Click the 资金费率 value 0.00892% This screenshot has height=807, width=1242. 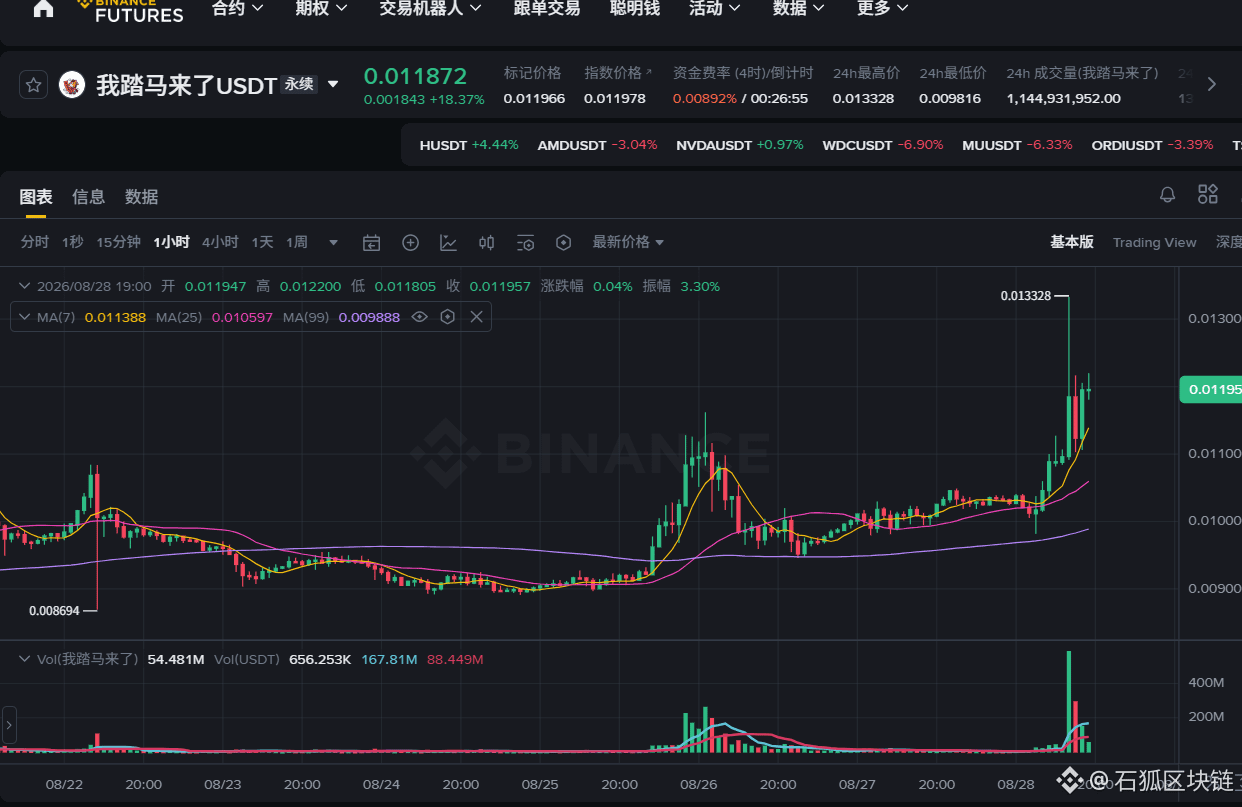tap(705, 99)
